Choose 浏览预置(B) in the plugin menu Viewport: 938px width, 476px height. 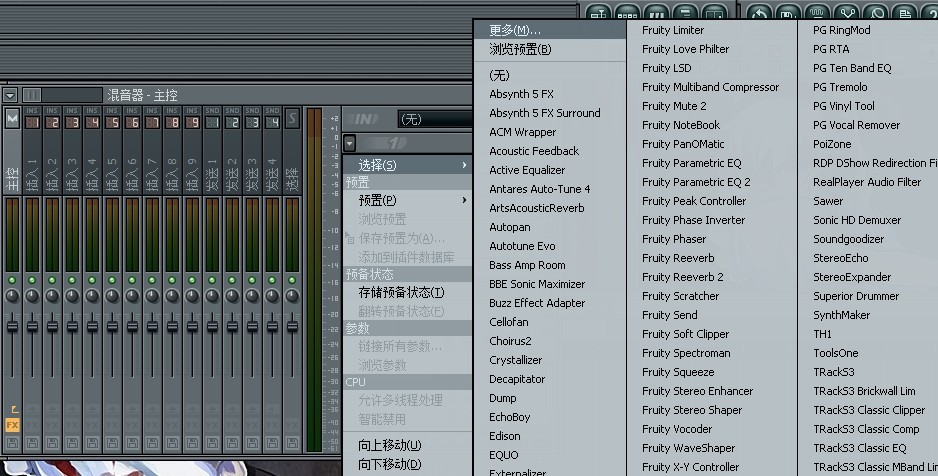[549, 49]
